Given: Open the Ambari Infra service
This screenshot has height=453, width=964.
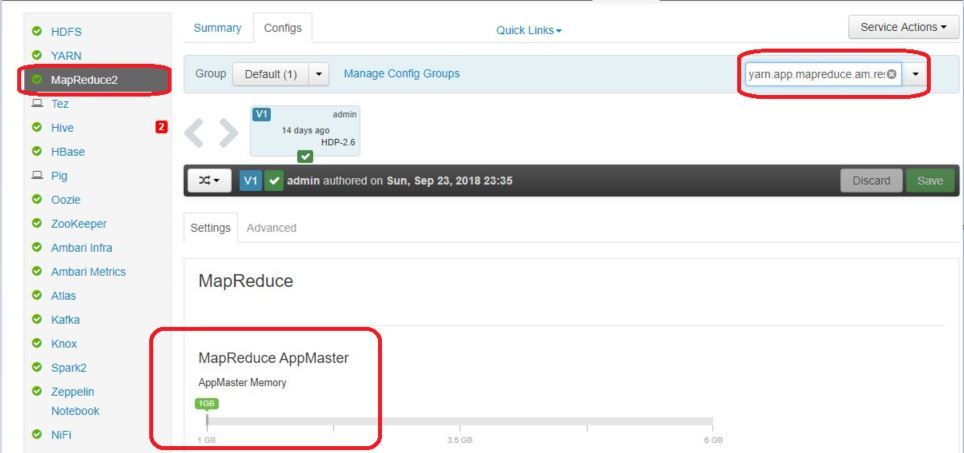Looking at the screenshot, I should pos(81,248).
